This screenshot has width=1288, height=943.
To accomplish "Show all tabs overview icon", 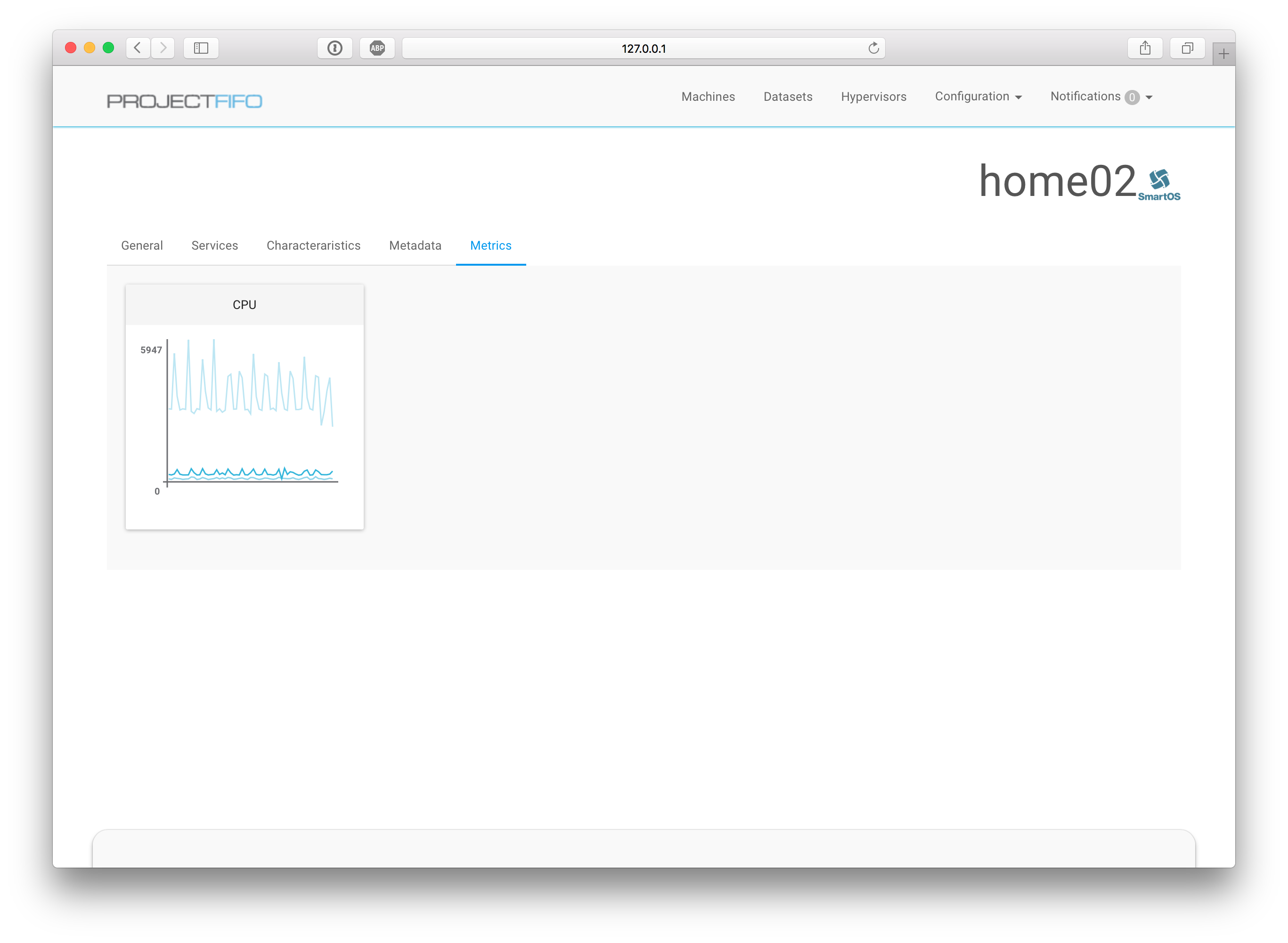I will click(x=1188, y=48).
